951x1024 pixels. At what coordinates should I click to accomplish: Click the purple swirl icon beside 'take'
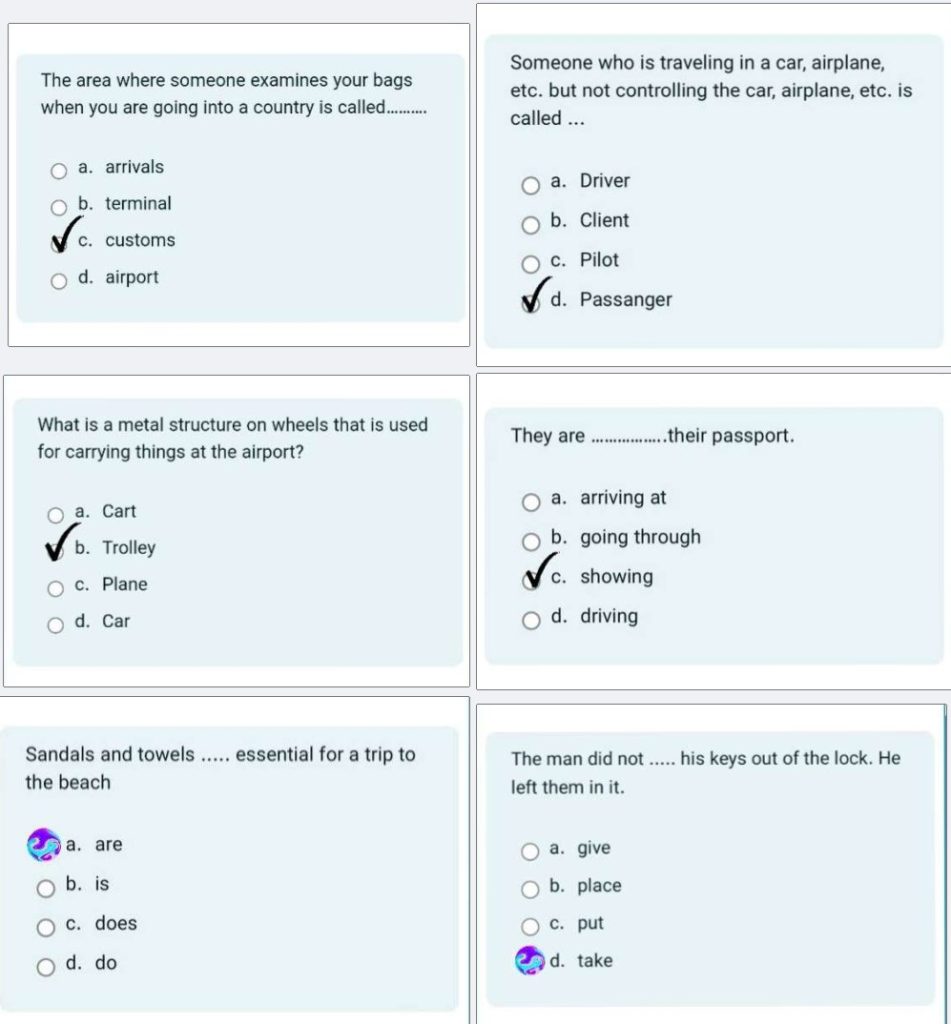(x=530, y=961)
